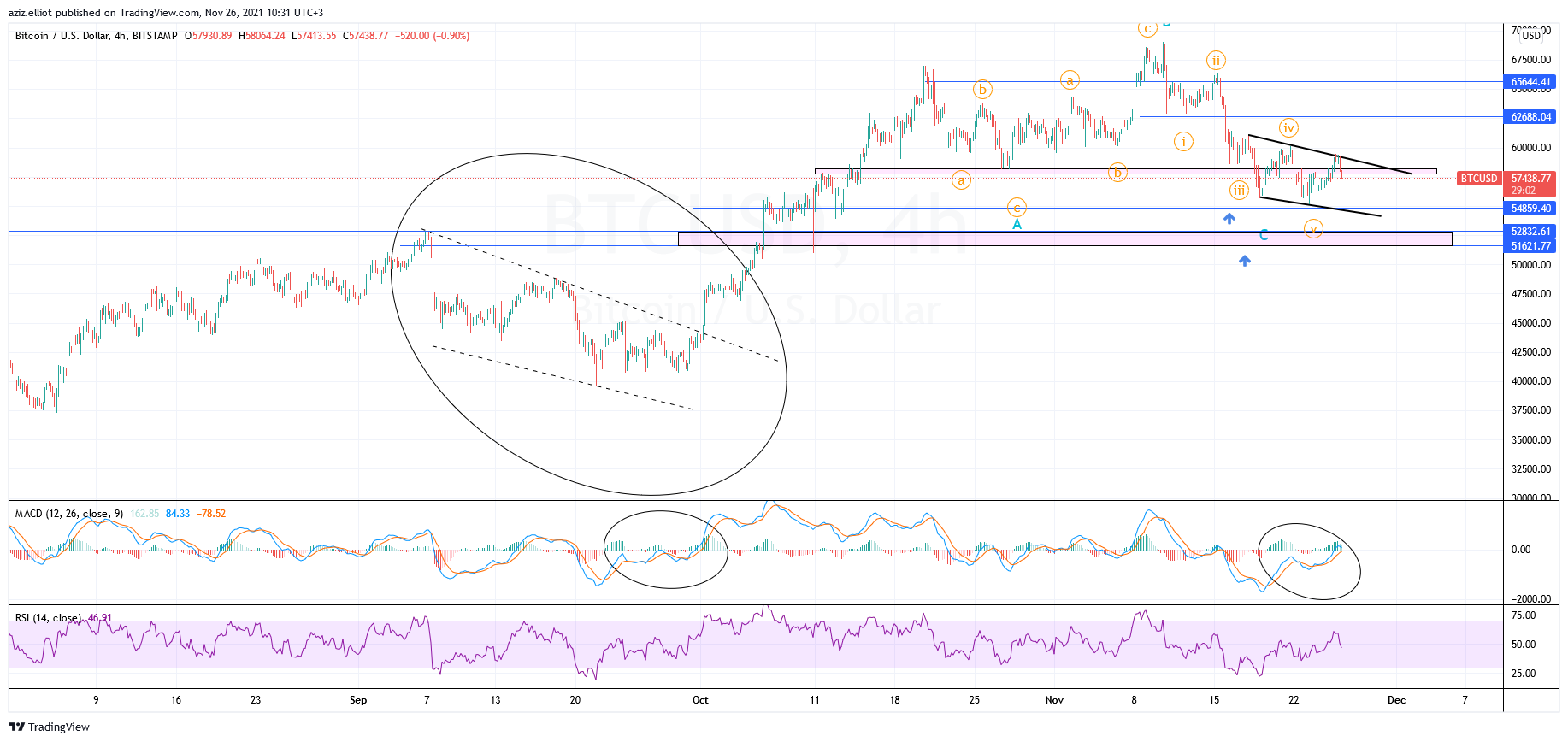Click the USD currency button on the price axis

(1531, 35)
